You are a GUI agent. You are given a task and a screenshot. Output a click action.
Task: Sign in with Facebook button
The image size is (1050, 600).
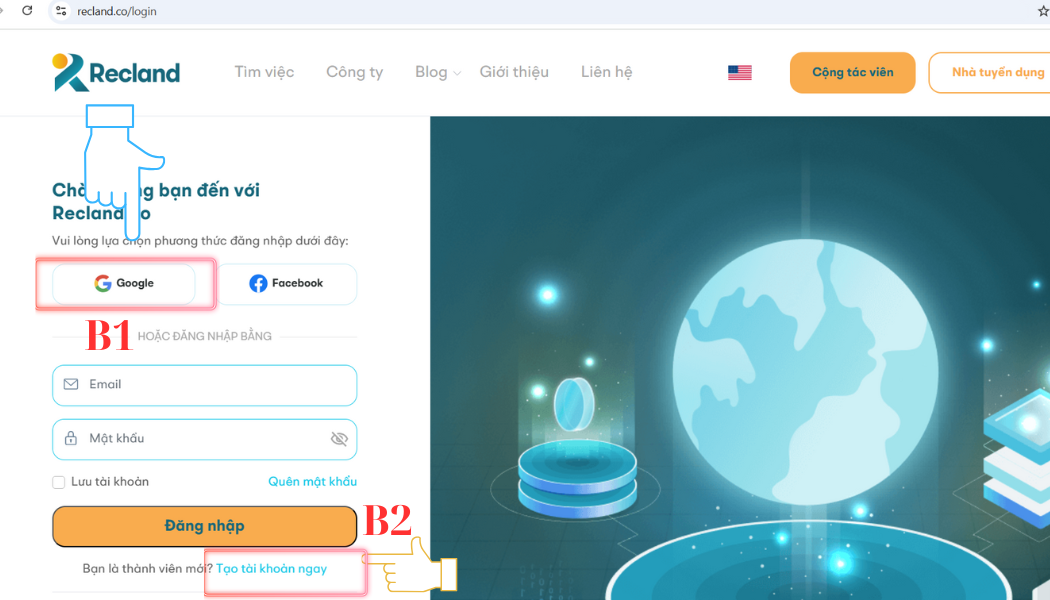[x=287, y=284]
